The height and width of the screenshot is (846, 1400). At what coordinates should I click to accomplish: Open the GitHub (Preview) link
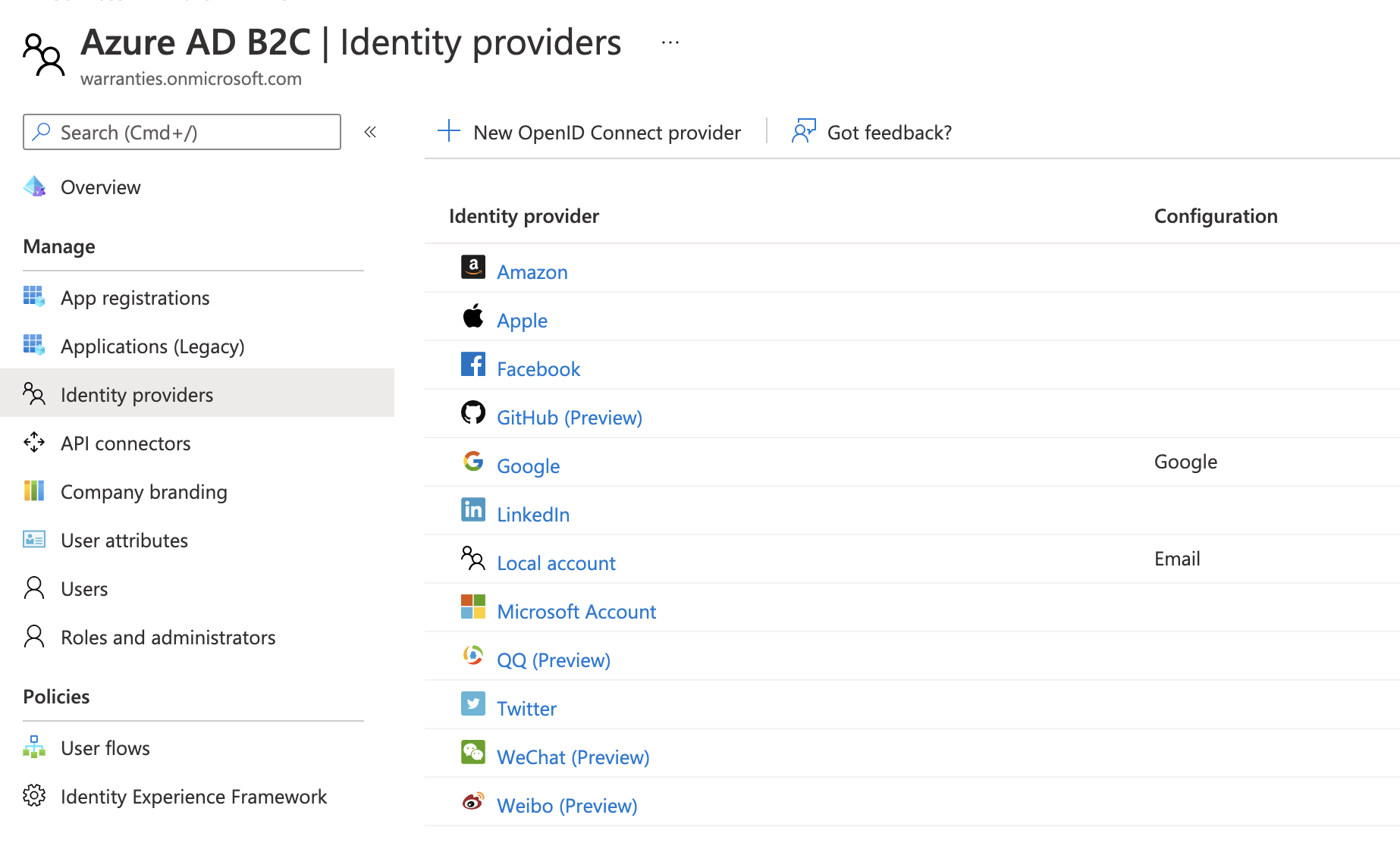[x=570, y=418]
